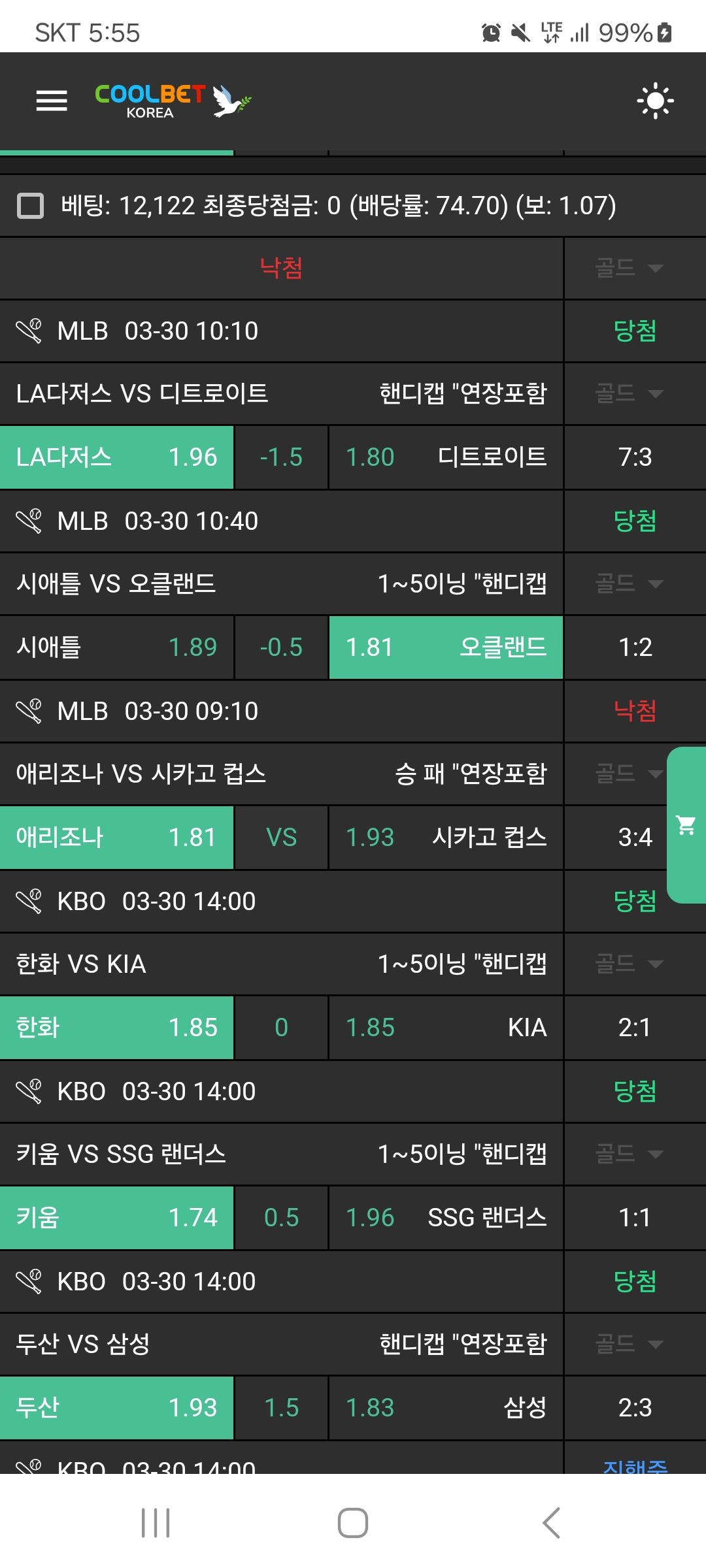
Task: Open the green shopping cart tab
Action: [x=686, y=825]
